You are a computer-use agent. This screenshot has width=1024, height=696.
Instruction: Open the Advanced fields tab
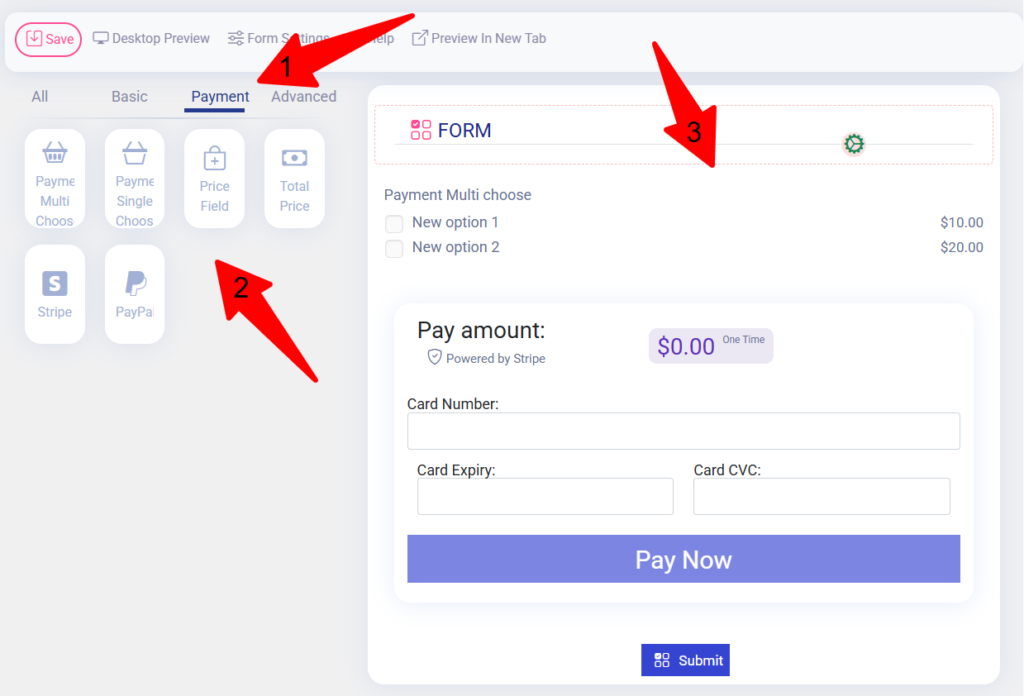coord(304,97)
